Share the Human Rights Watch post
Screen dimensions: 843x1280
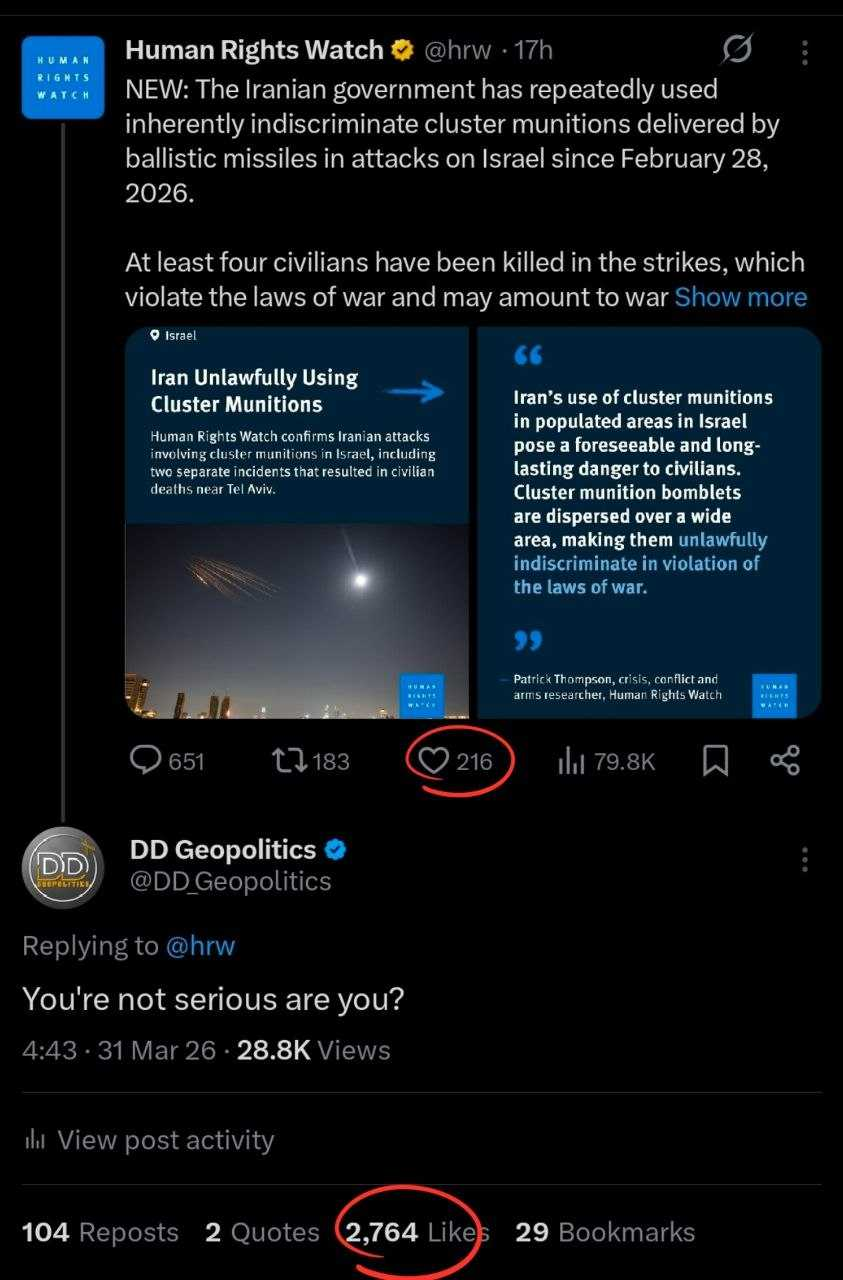pyautogui.click(x=785, y=762)
